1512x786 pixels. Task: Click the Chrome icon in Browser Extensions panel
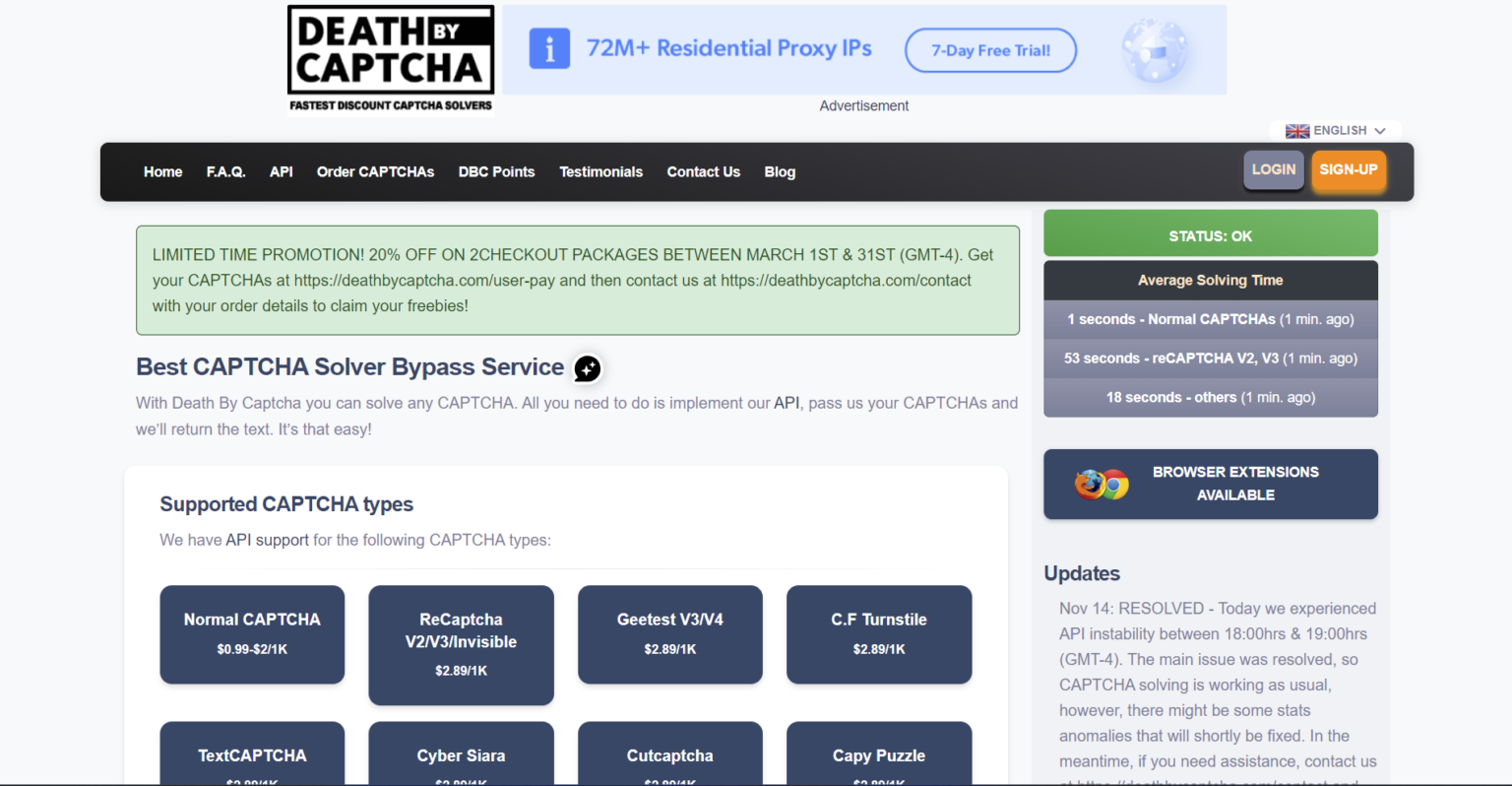[x=1113, y=485]
